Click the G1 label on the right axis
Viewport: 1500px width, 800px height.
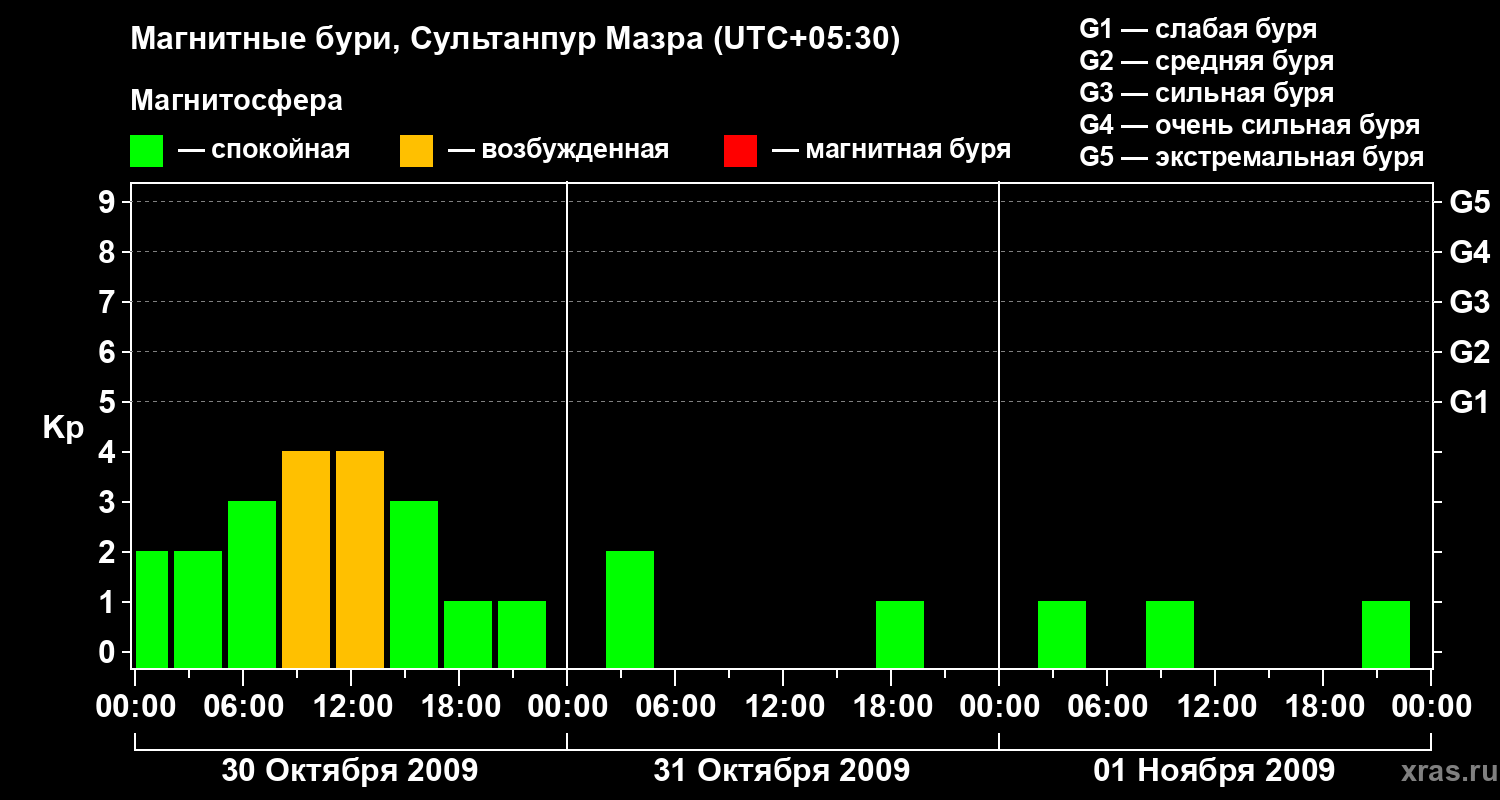pos(1469,403)
